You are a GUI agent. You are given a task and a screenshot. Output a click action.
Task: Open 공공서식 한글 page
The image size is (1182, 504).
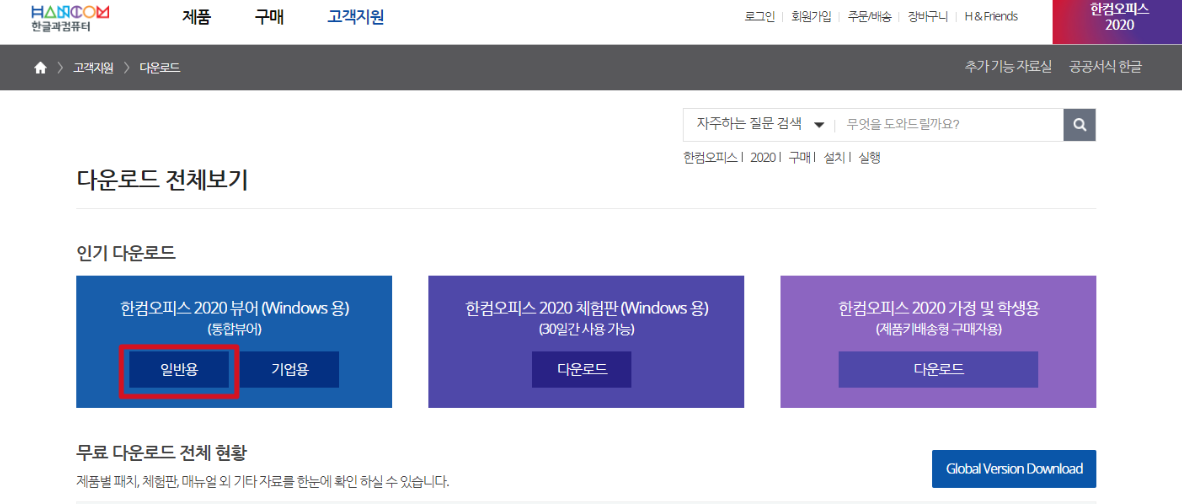click(x=1105, y=67)
